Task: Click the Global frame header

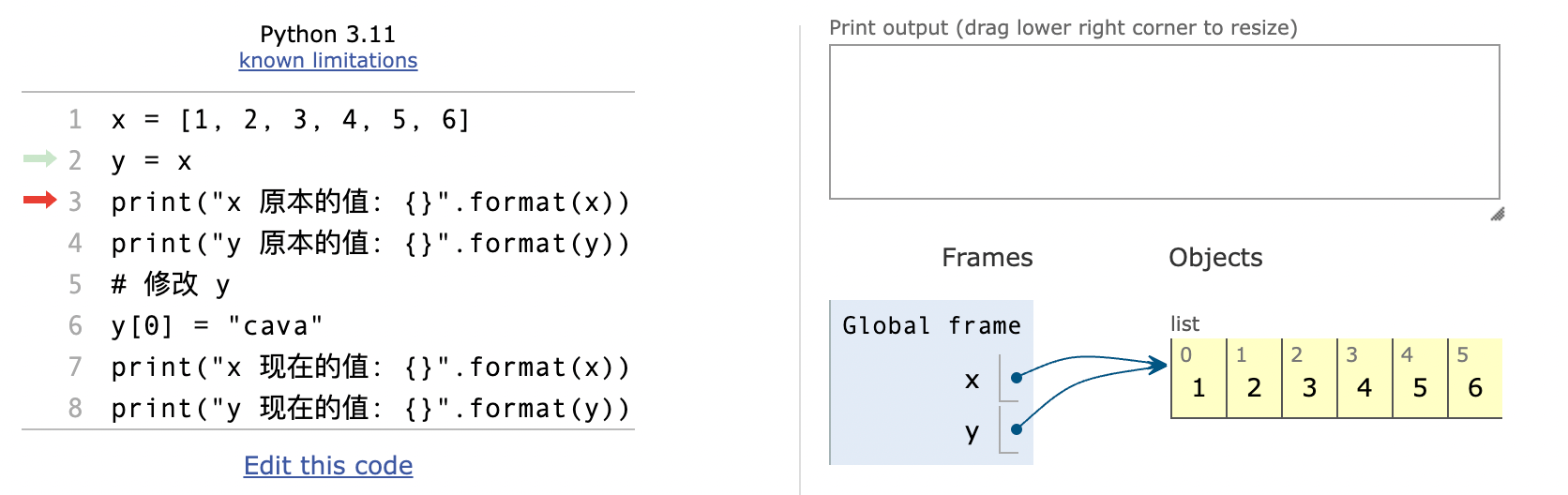Action: pos(931,325)
